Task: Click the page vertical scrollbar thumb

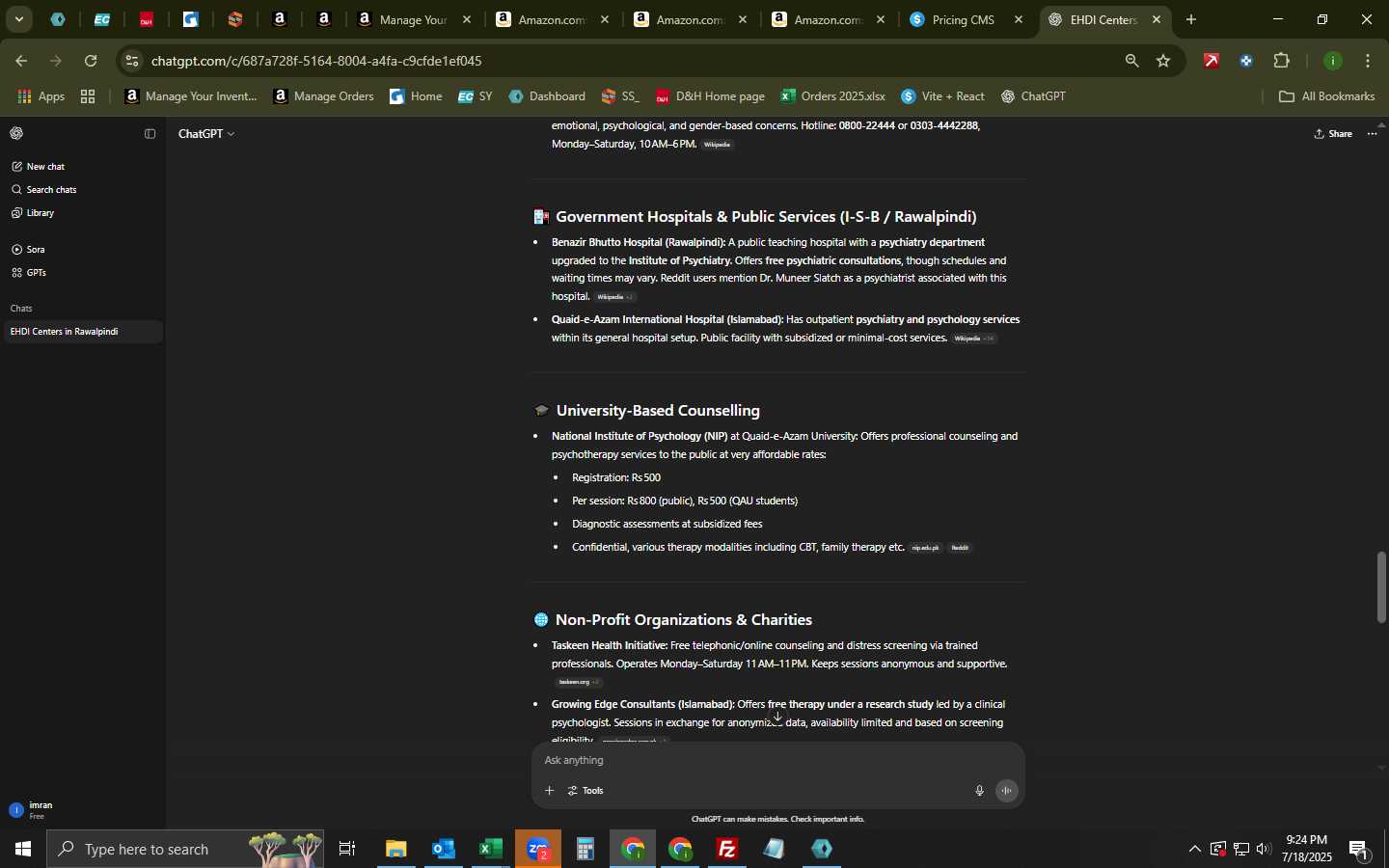Action: [x=1382, y=587]
